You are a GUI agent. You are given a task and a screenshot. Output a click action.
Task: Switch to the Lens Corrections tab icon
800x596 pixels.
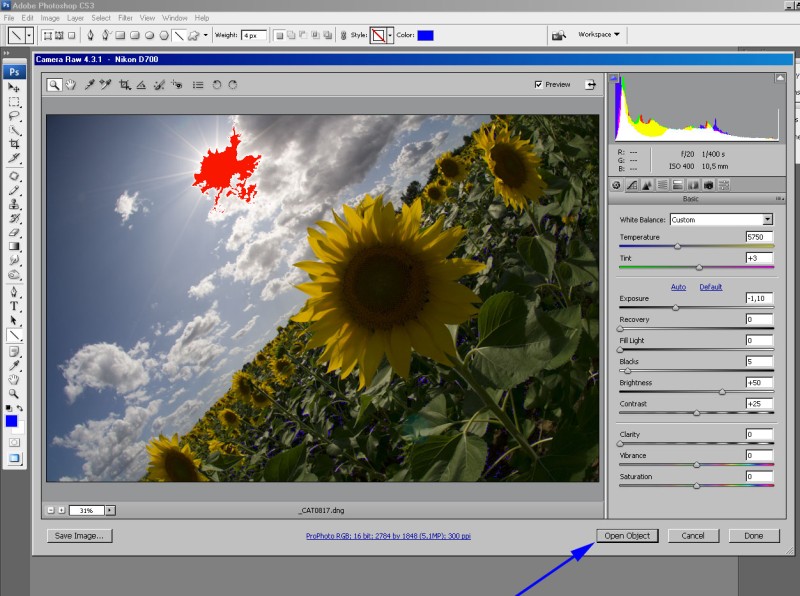coord(693,185)
